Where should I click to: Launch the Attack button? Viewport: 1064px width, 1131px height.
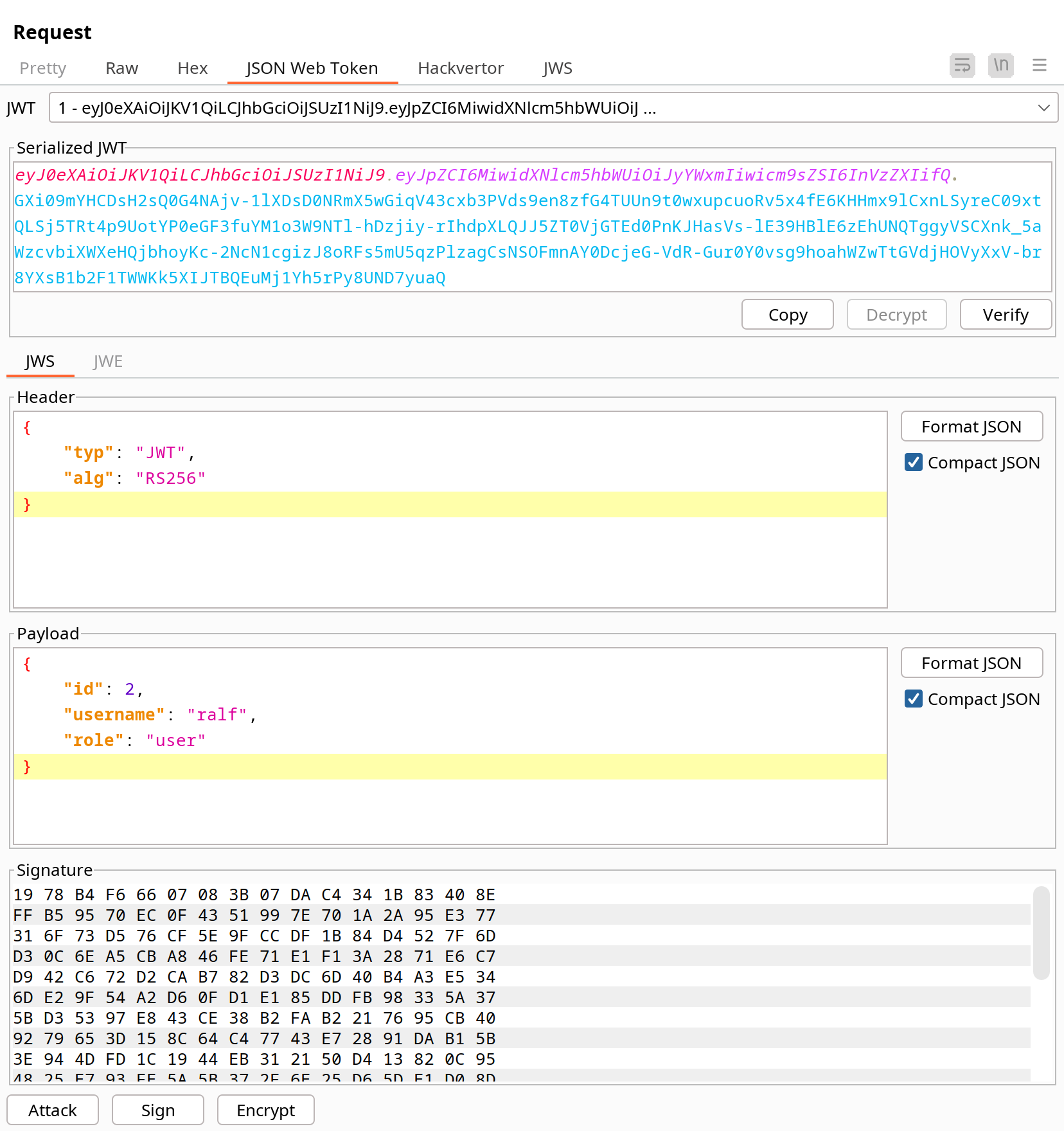click(x=53, y=1110)
